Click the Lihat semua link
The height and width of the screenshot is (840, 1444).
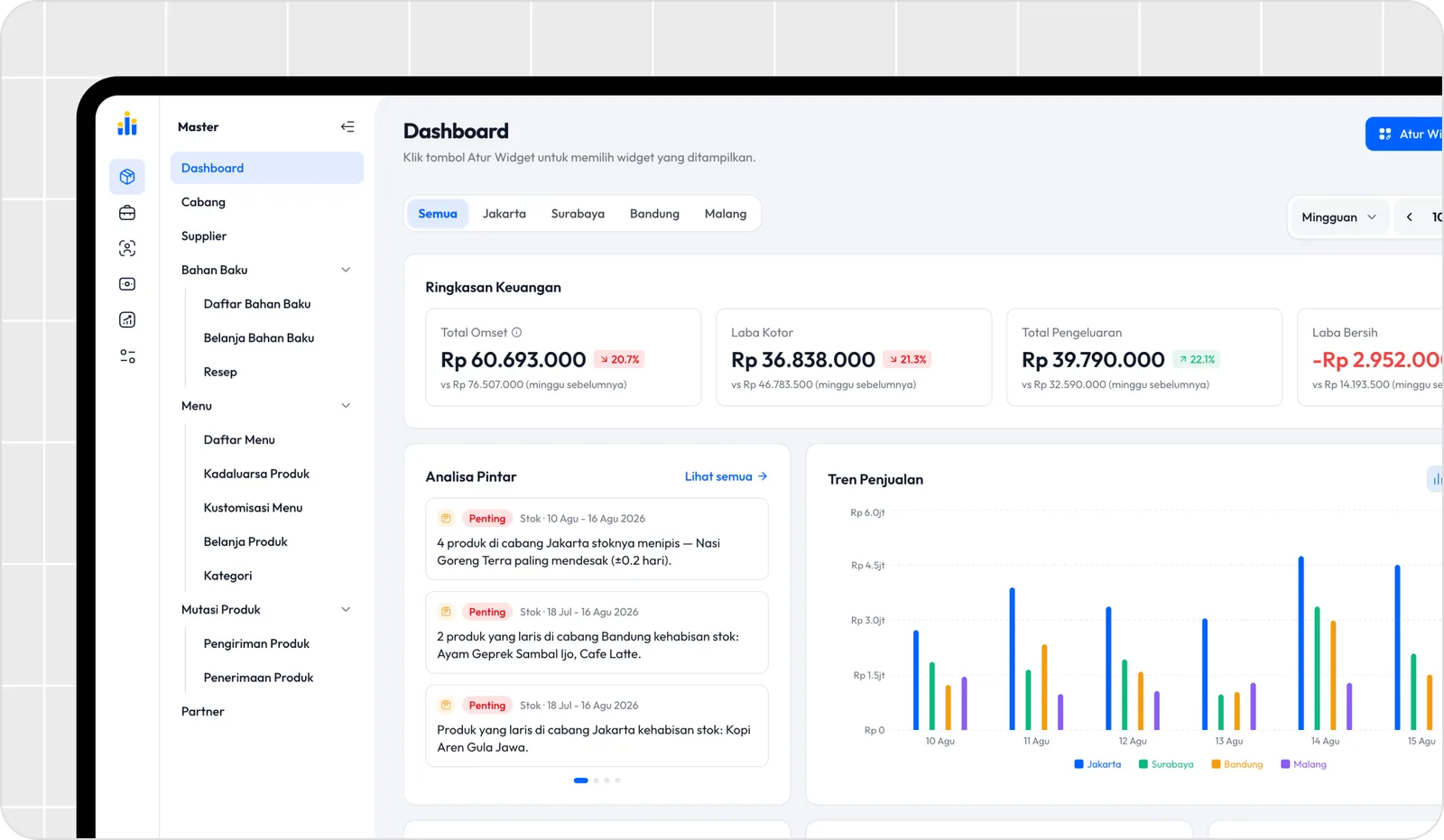tap(726, 476)
